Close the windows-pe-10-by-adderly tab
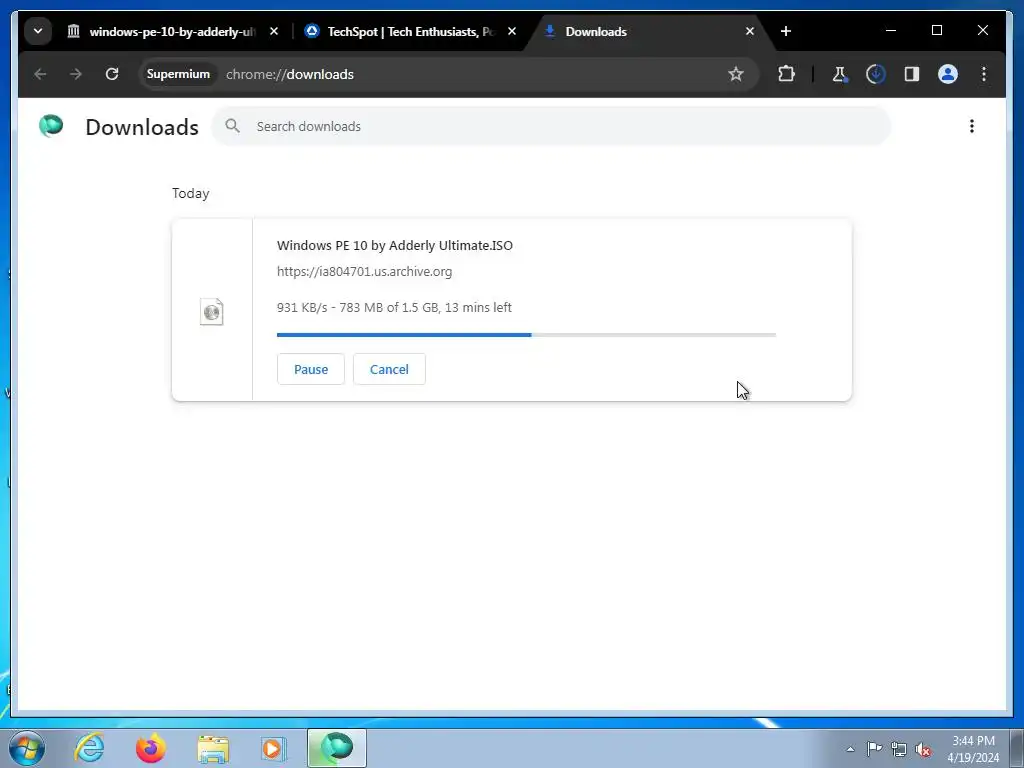1024x768 pixels. (274, 31)
